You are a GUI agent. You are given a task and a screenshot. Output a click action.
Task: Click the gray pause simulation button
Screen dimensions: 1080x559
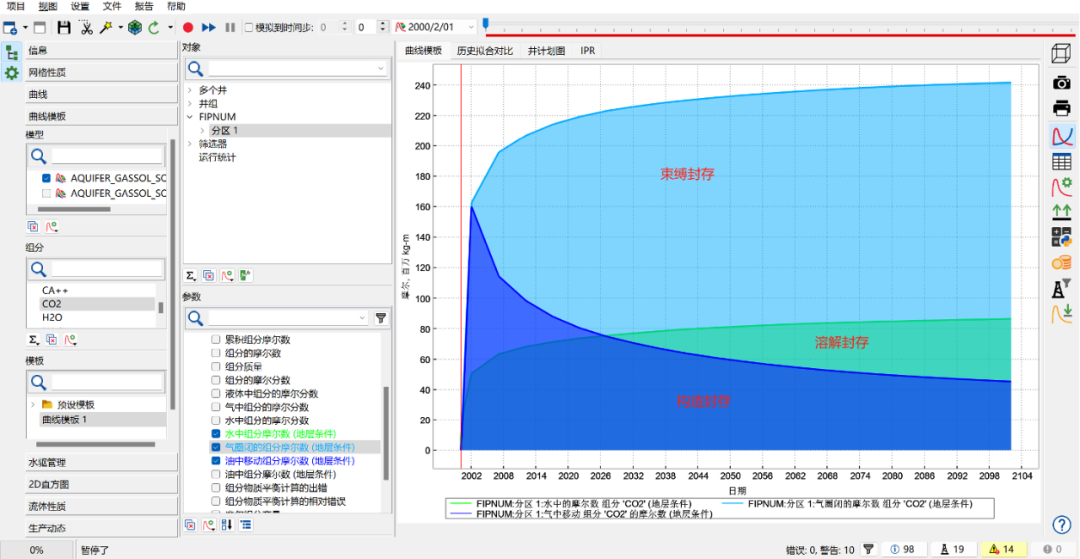pyautogui.click(x=231, y=28)
